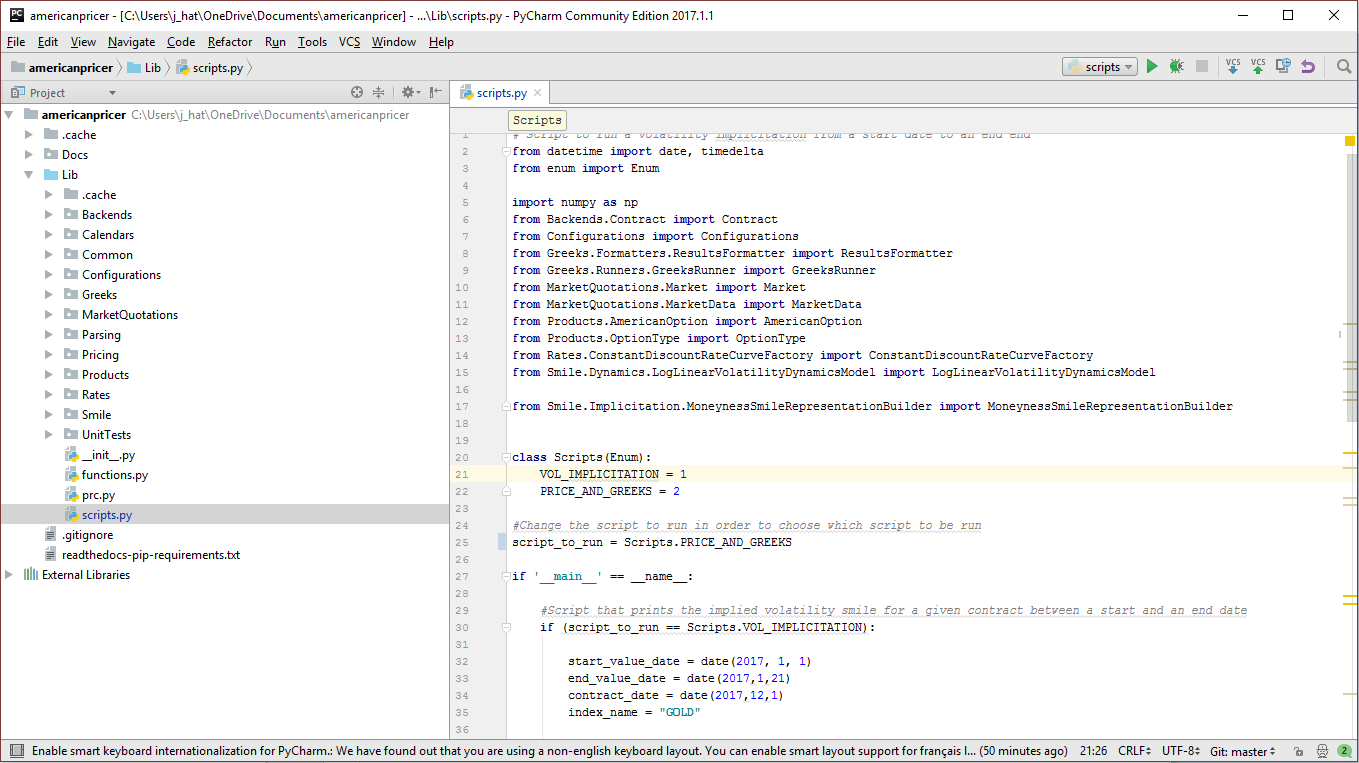Expand the Docs folder
This screenshot has width=1359, height=763.
point(30,155)
